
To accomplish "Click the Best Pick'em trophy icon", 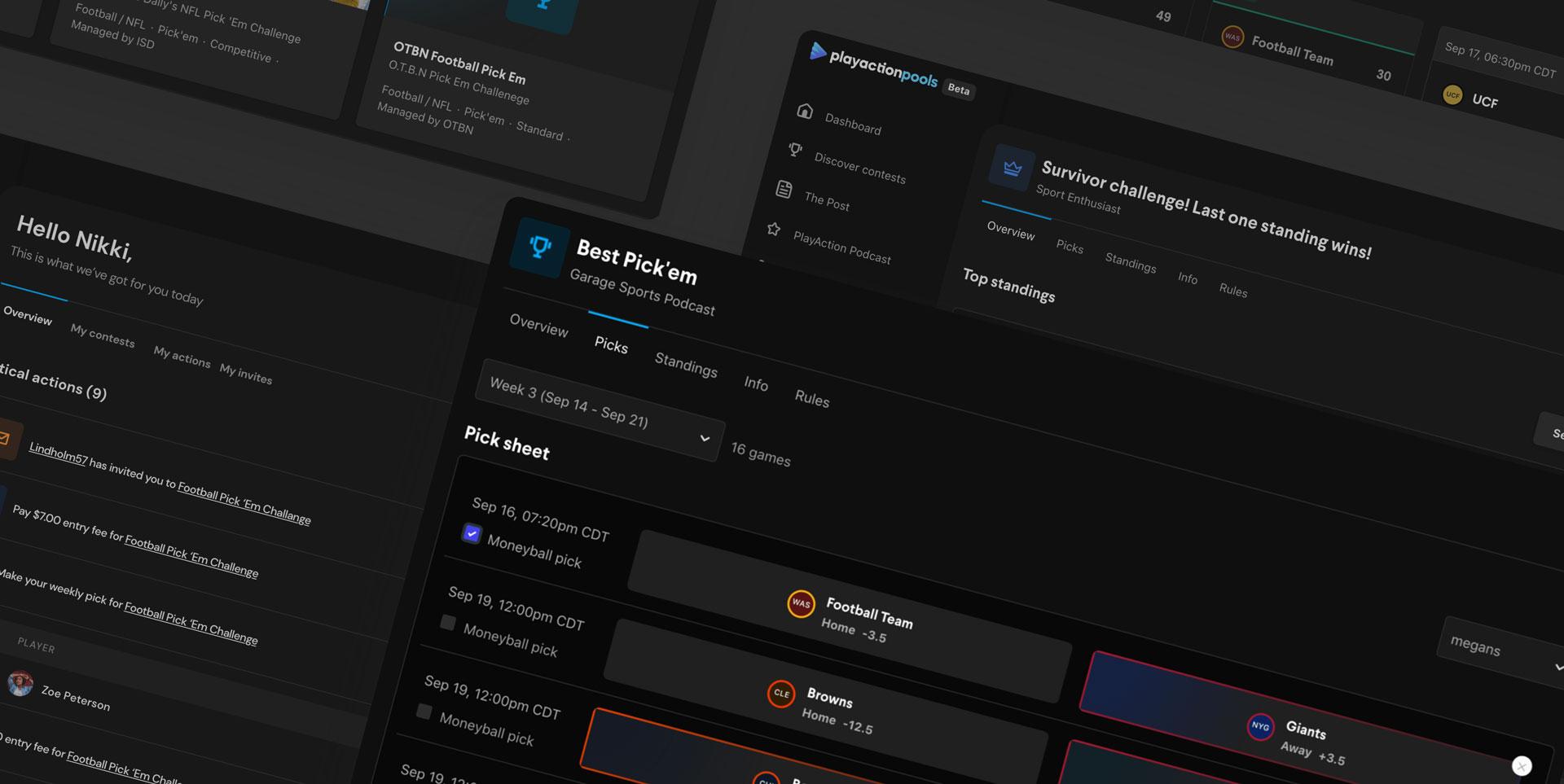I will (539, 247).
